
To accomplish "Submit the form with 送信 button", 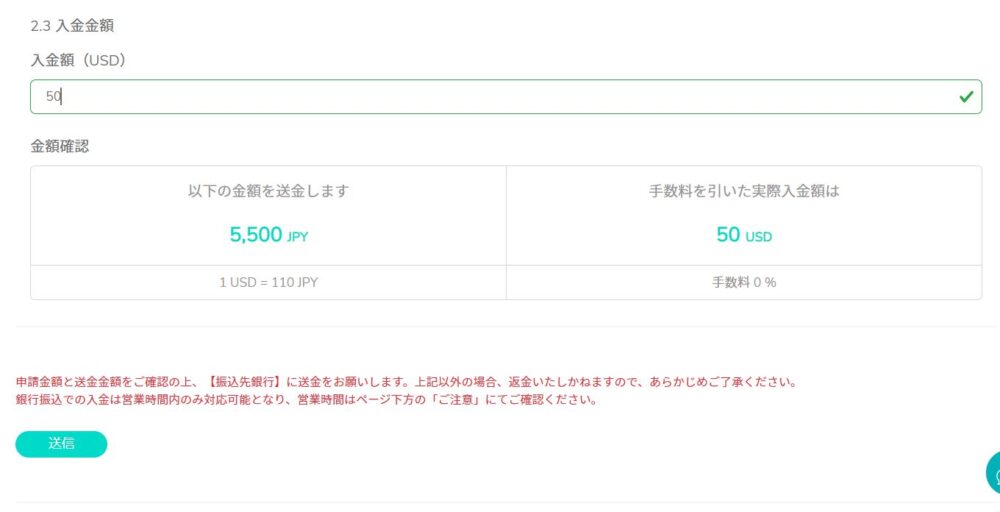I will 61,444.
